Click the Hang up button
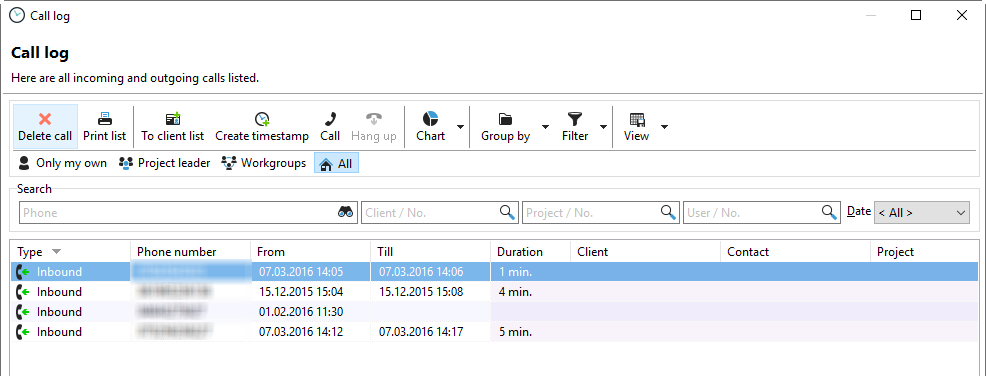 [374, 126]
